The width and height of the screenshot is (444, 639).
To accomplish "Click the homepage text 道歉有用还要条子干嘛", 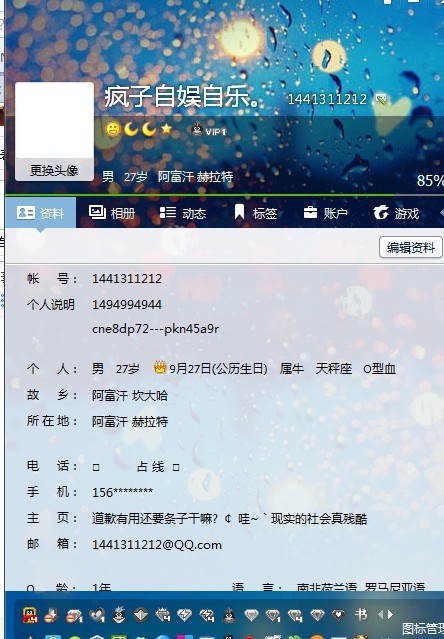I will (155, 518).
